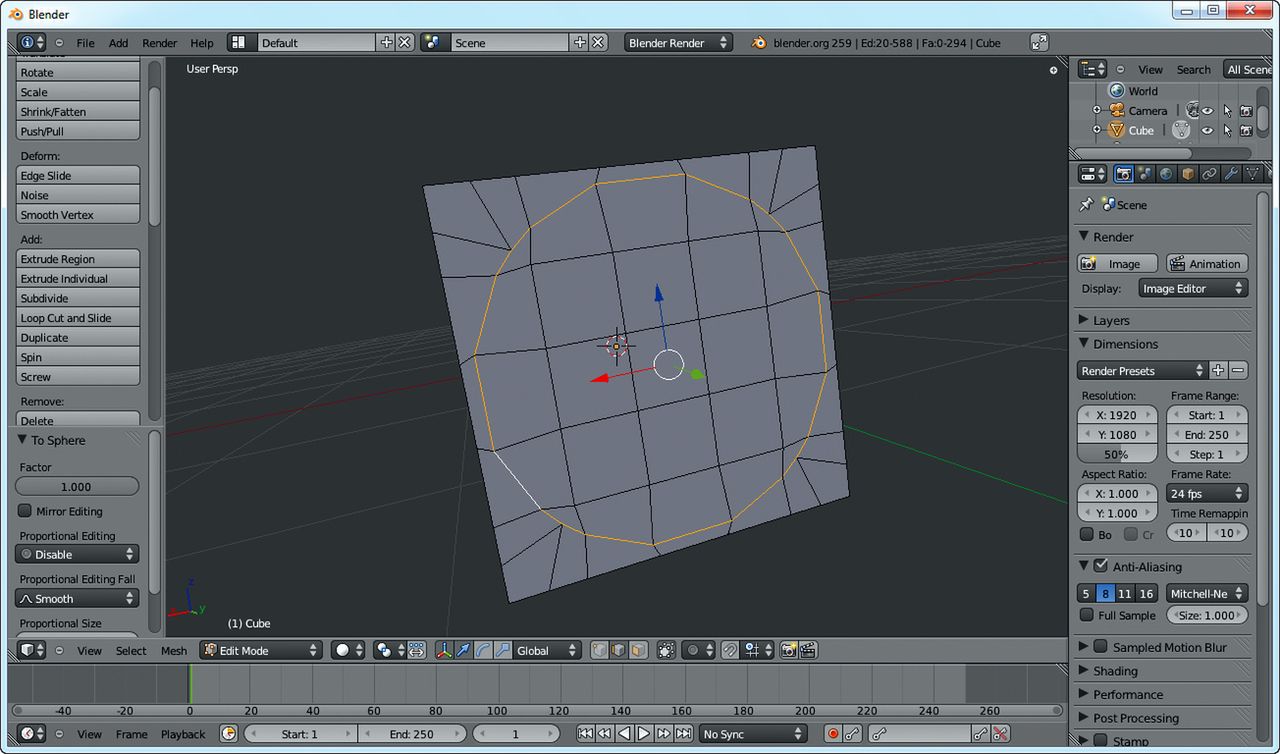Image resolution: width=1280 pixels, height=754 pixels.
Task: Select the scale manipulator icon
Action: (x=501, y=650)
